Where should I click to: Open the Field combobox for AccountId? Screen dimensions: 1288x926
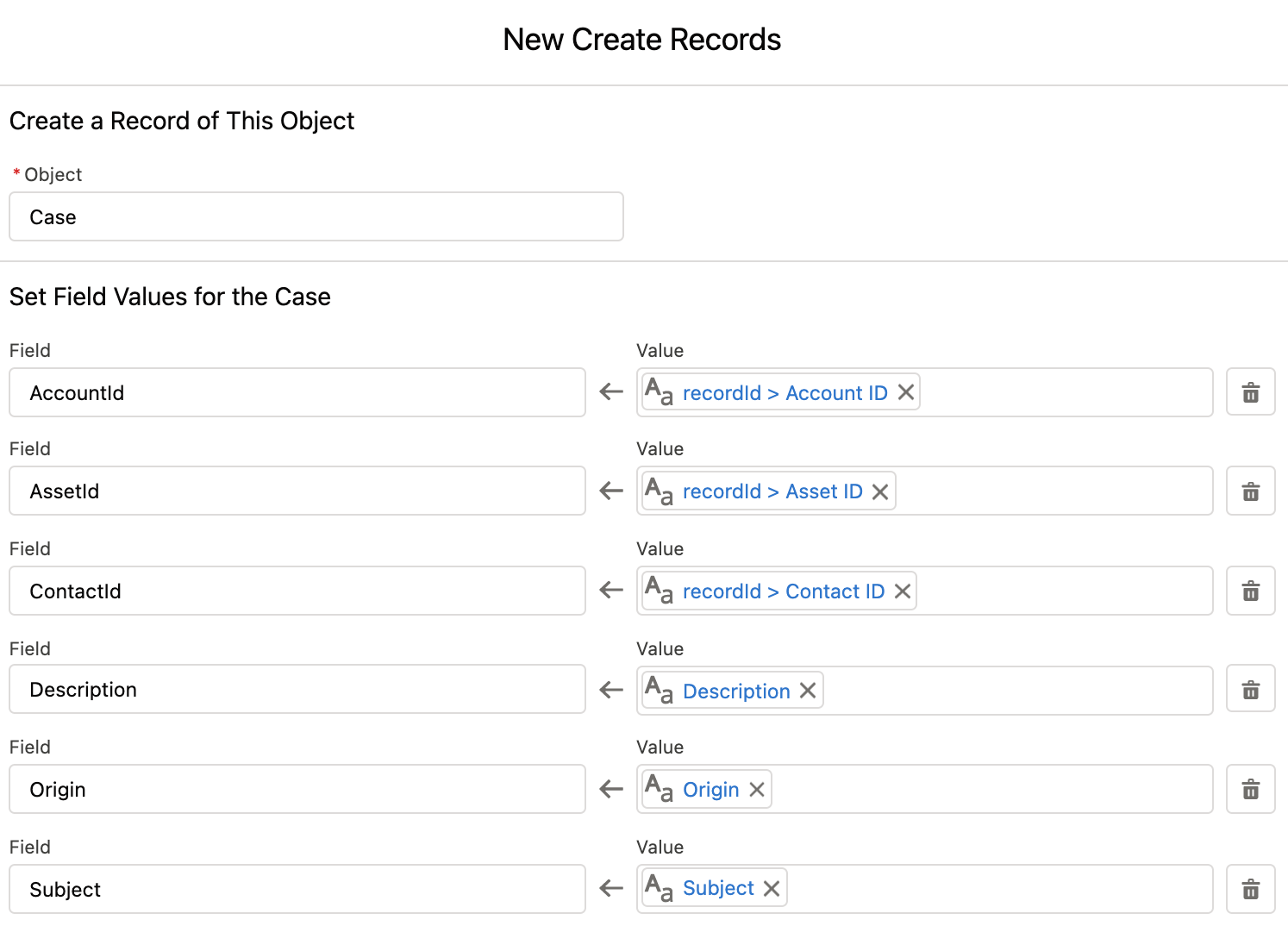[x=297, y=392]
